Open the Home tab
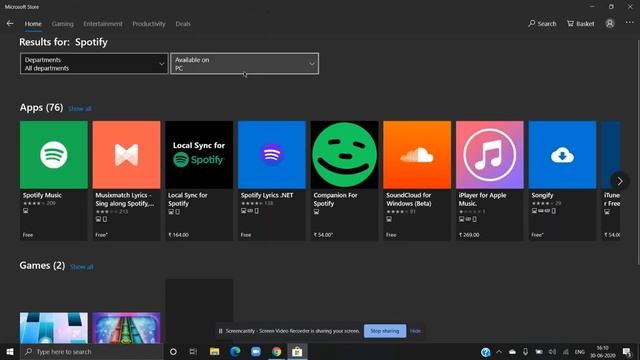 33,24
